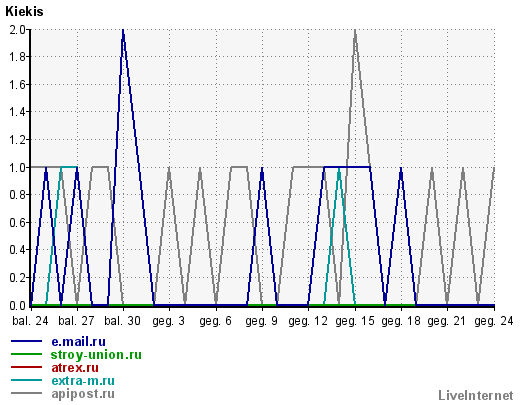Click the blue peak at bal. 30
520x405 pixels.
point(123,31)
